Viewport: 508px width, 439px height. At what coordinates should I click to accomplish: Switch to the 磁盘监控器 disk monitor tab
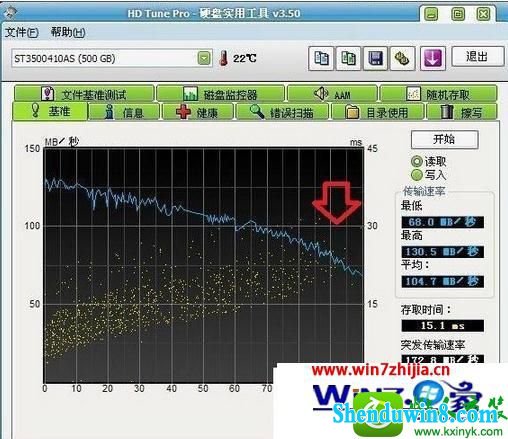[x=220, y=94]
